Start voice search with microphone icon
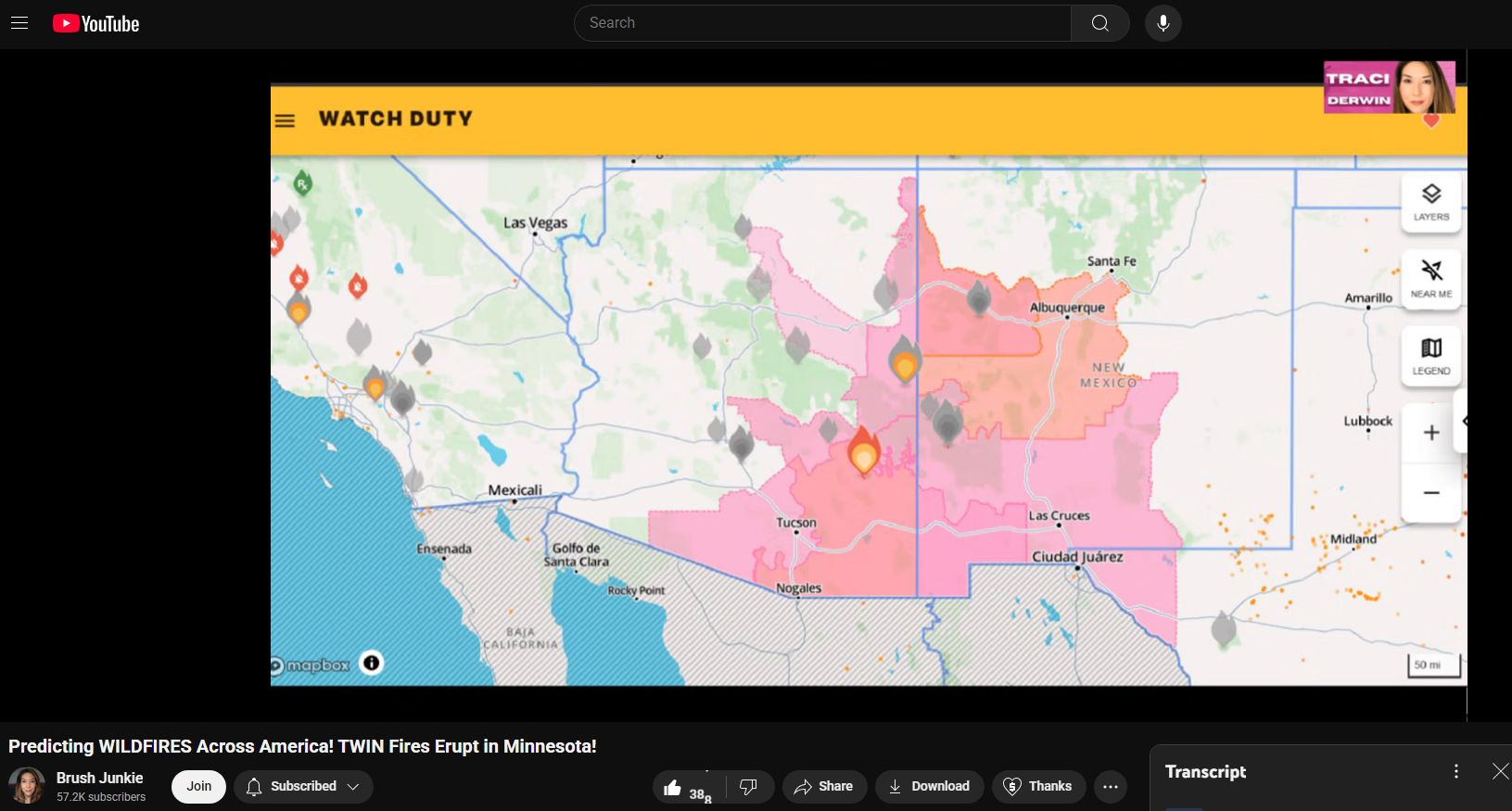 pos(1163,23)
